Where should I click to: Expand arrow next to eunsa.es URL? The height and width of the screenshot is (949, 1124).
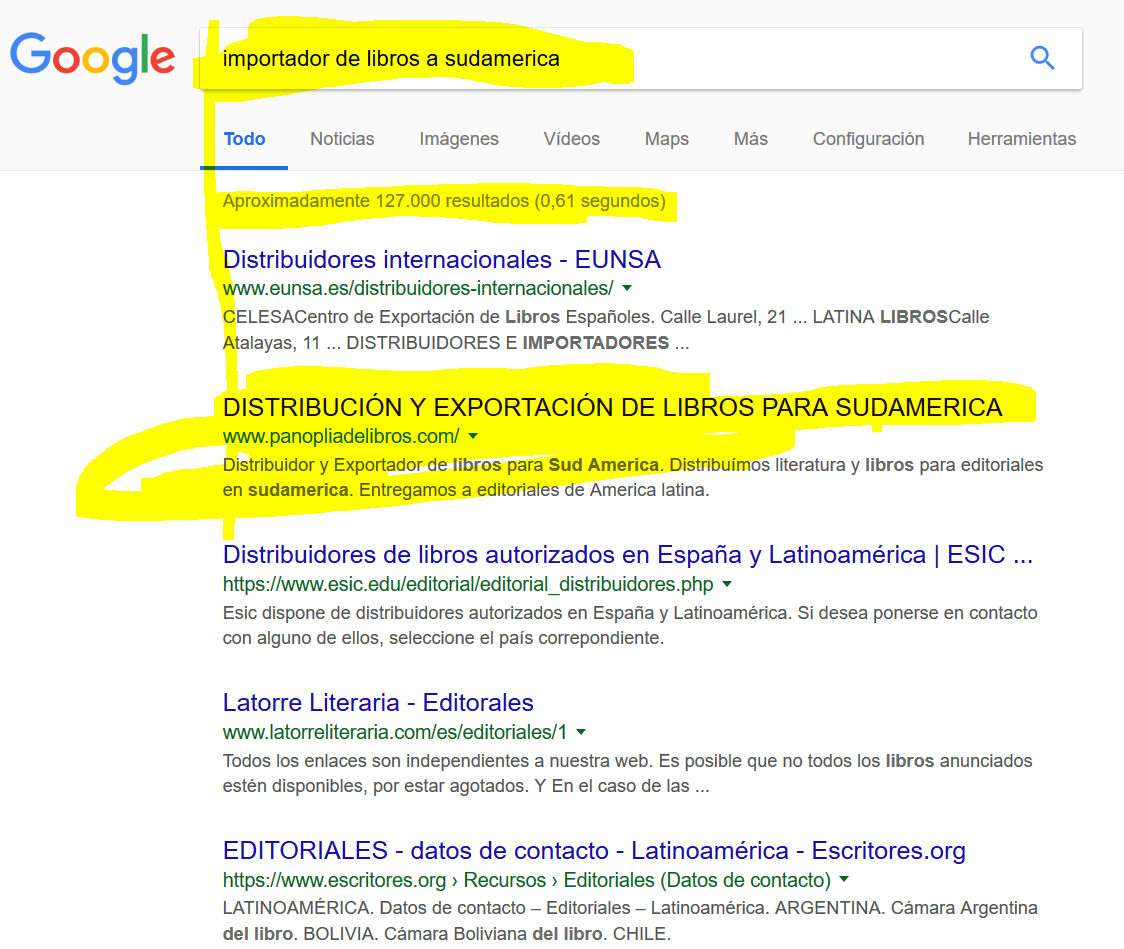click(x=627, y=288)
